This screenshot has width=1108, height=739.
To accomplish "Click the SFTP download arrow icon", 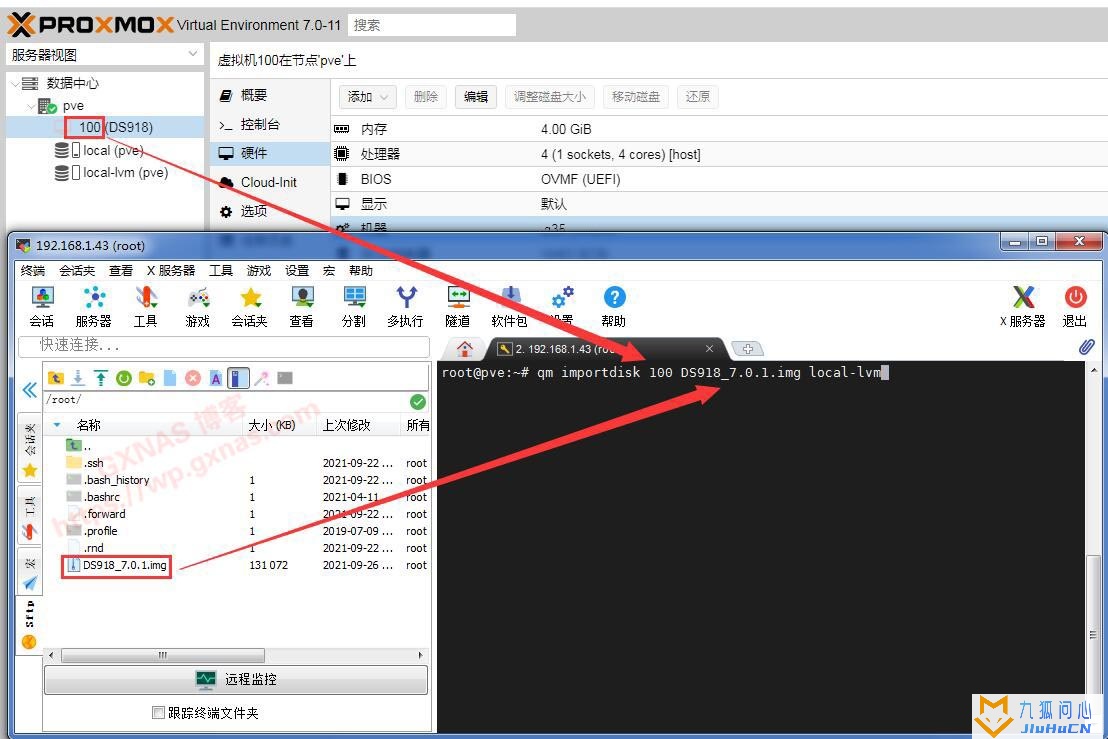I will (78, 378).
